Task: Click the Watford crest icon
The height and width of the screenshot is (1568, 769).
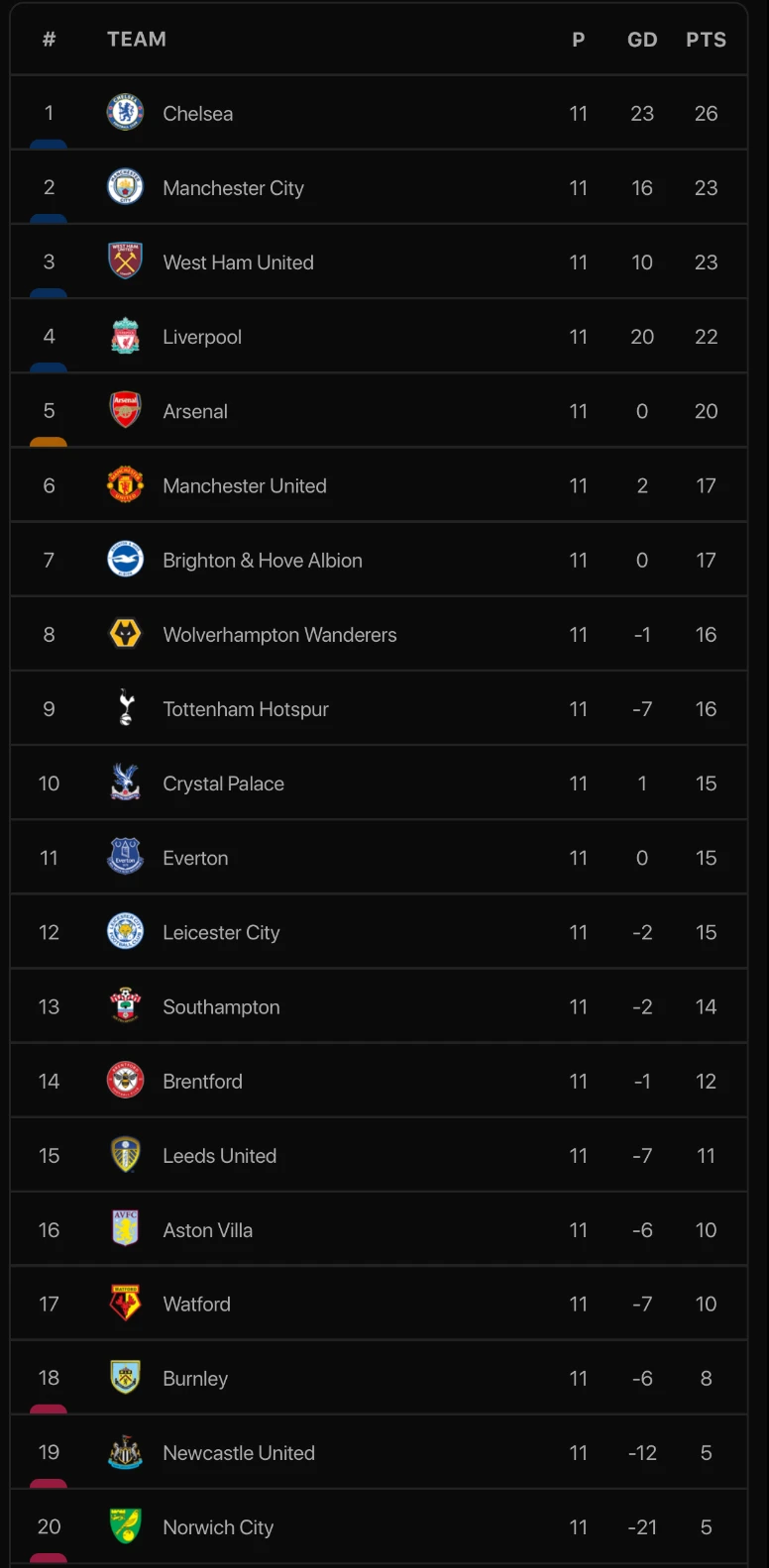Action: pos(125,1304)
